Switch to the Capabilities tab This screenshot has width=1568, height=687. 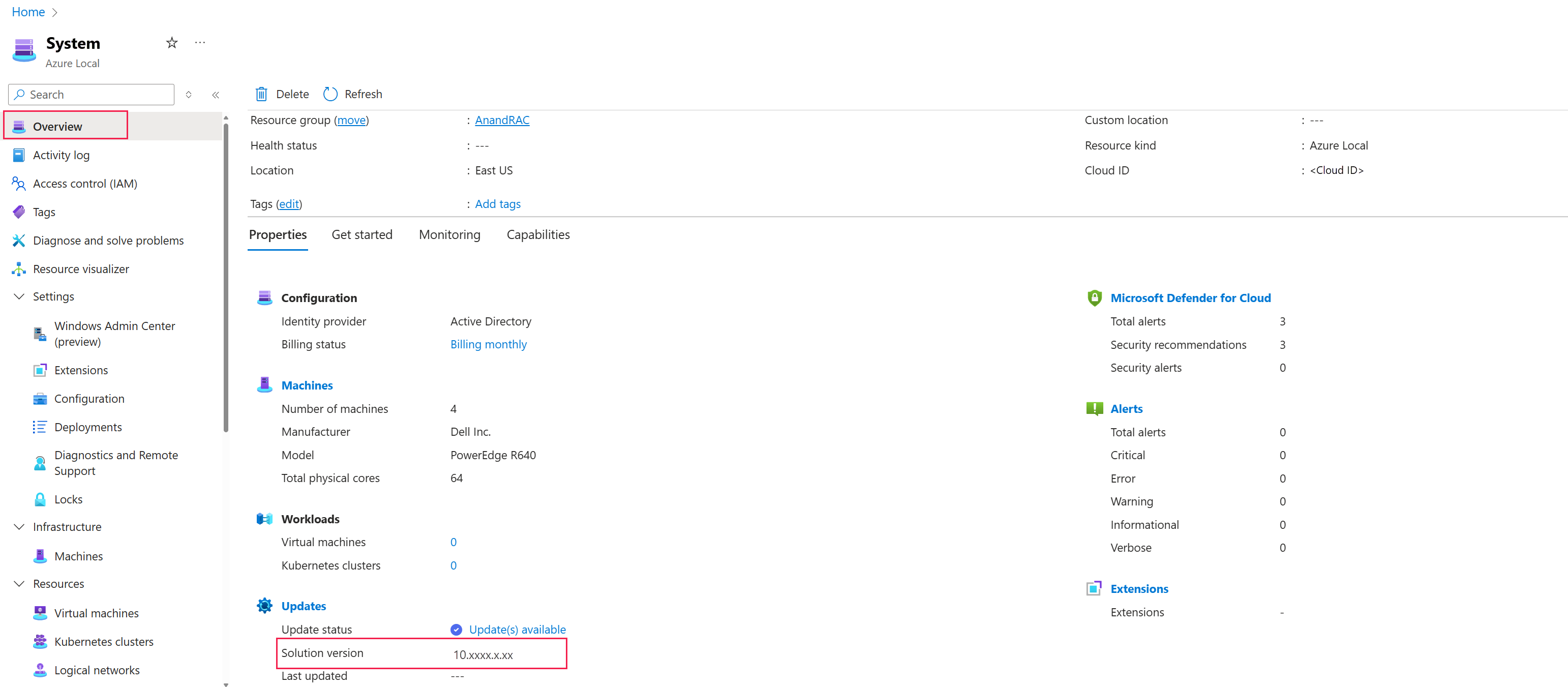click(x=537, y=235)
